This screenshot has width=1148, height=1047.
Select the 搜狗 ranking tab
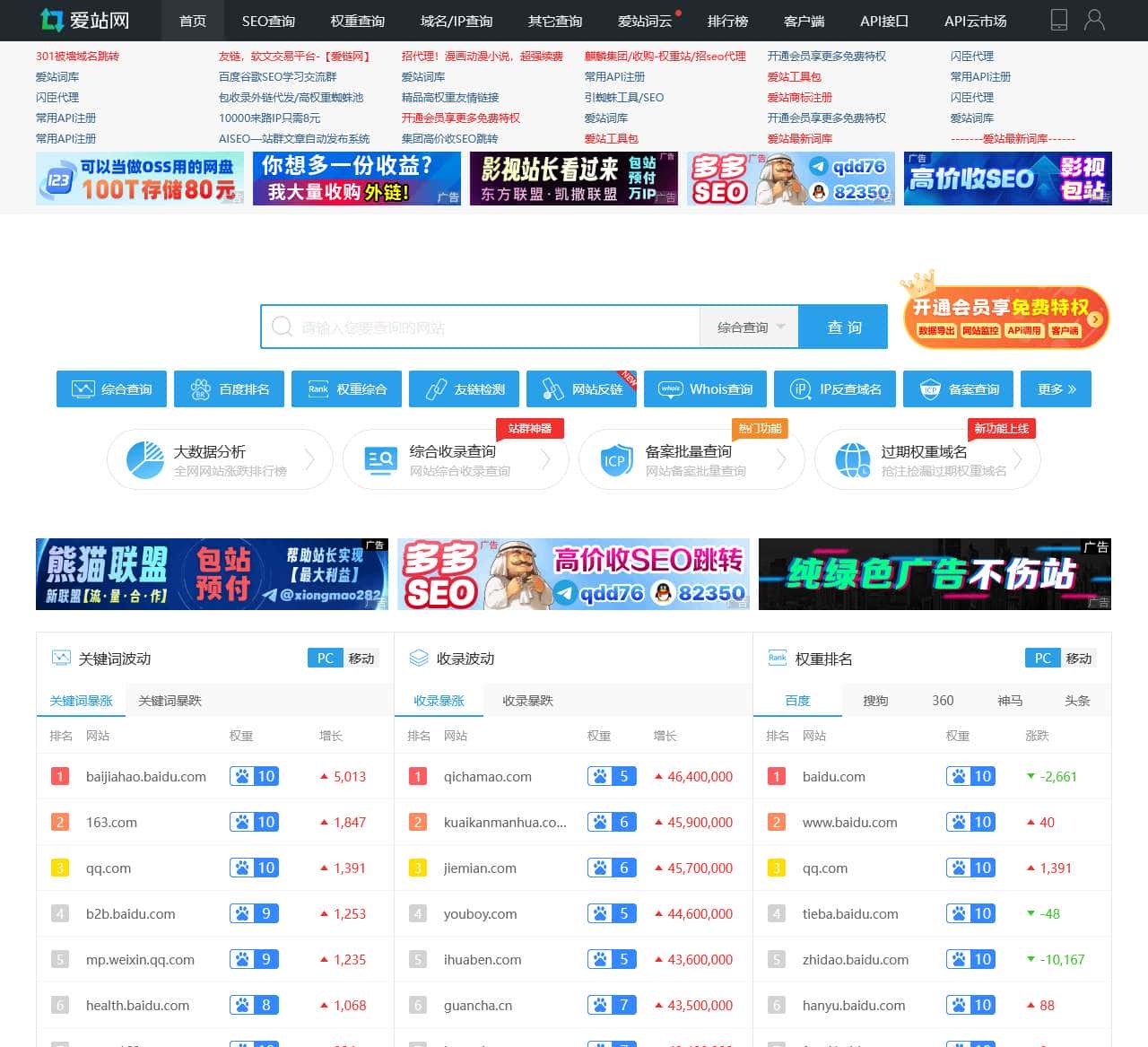click(875, 701)
